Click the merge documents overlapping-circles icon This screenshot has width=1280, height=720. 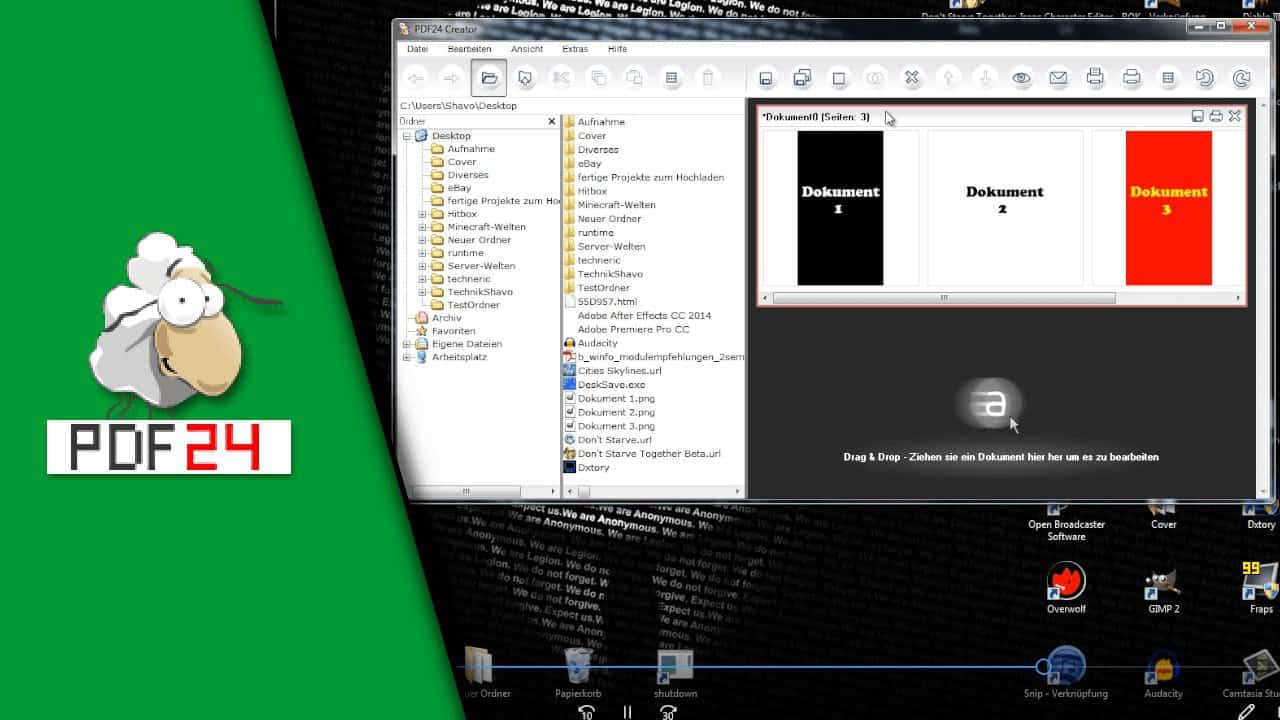[875, 78]
